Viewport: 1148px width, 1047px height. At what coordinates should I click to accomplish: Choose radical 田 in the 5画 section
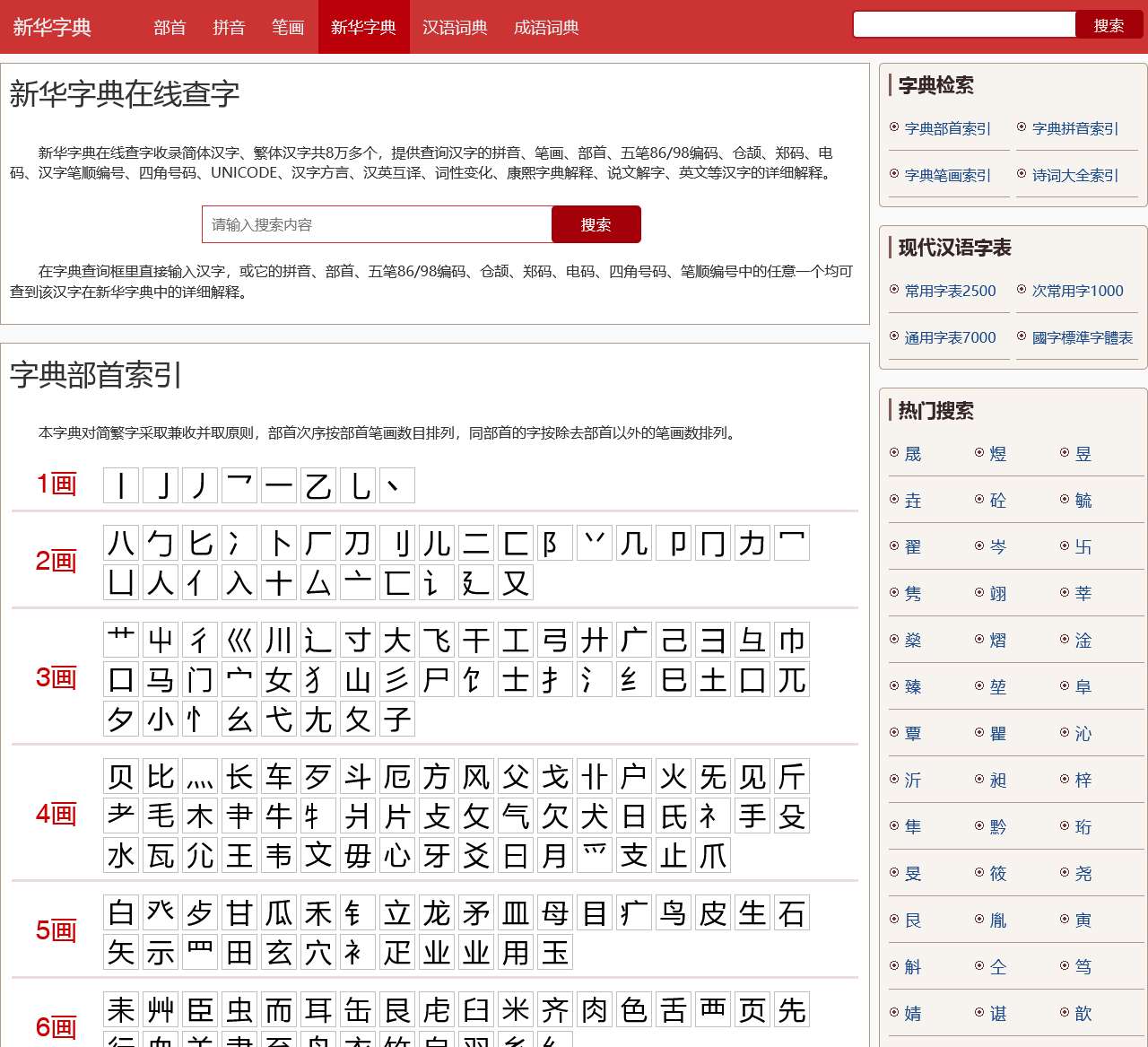[239, 952]
